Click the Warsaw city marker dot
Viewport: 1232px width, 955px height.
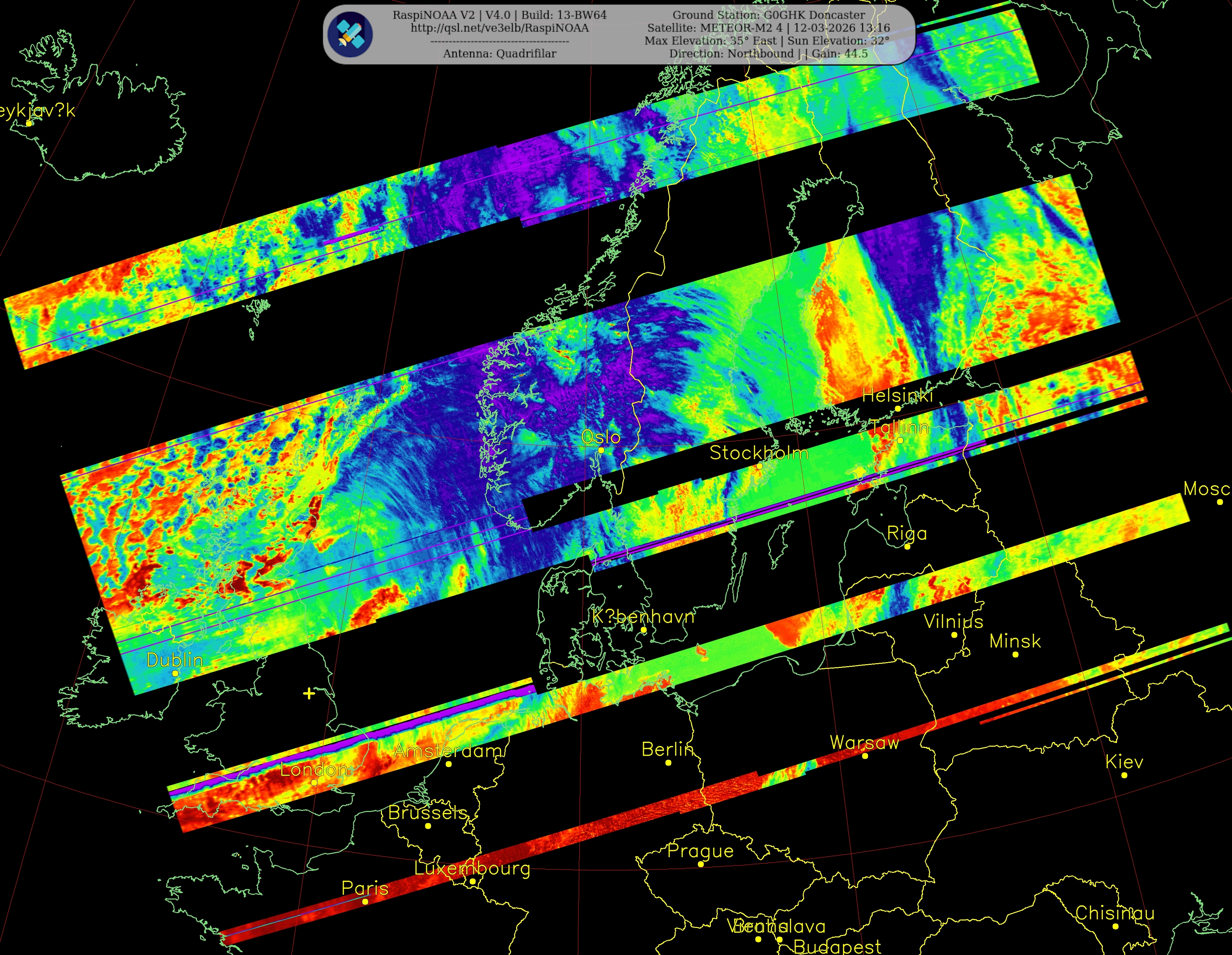coord(865,756)
